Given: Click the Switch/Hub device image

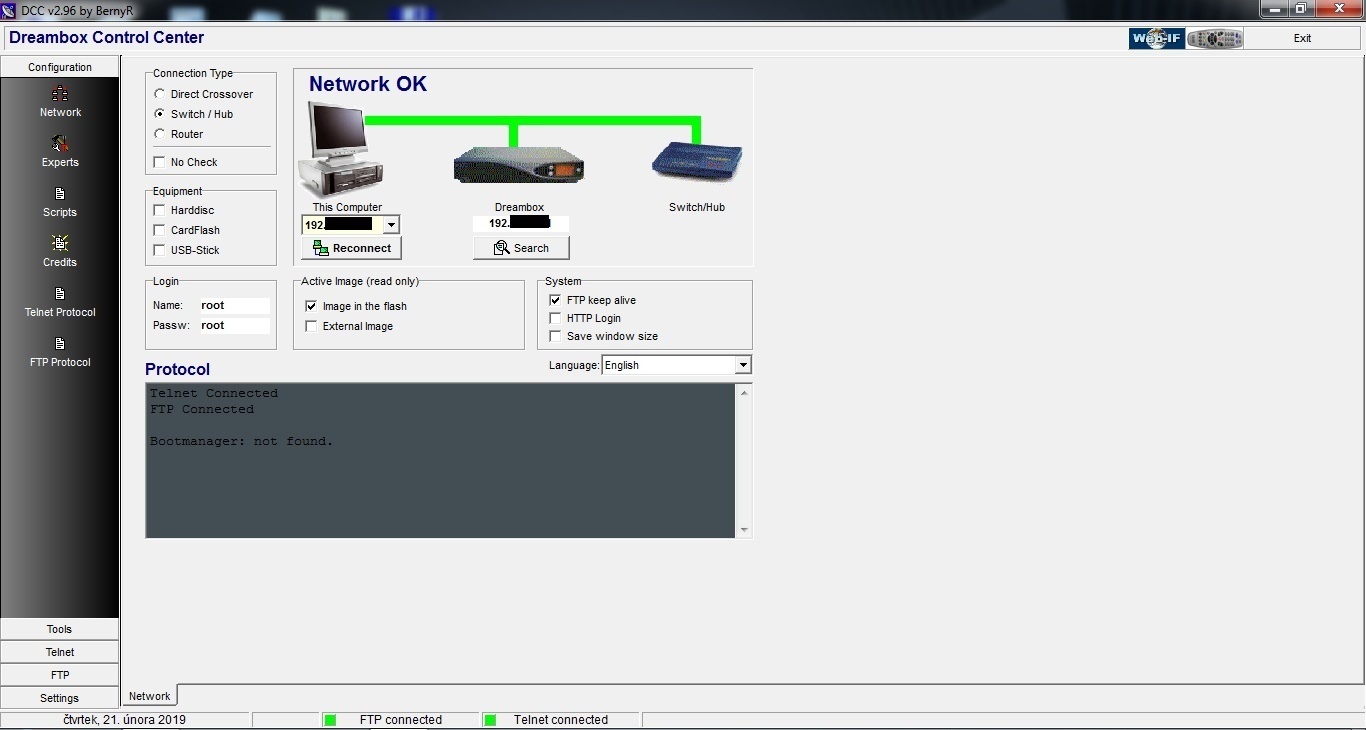Looking at the screenshot, I should pos(697,163).
